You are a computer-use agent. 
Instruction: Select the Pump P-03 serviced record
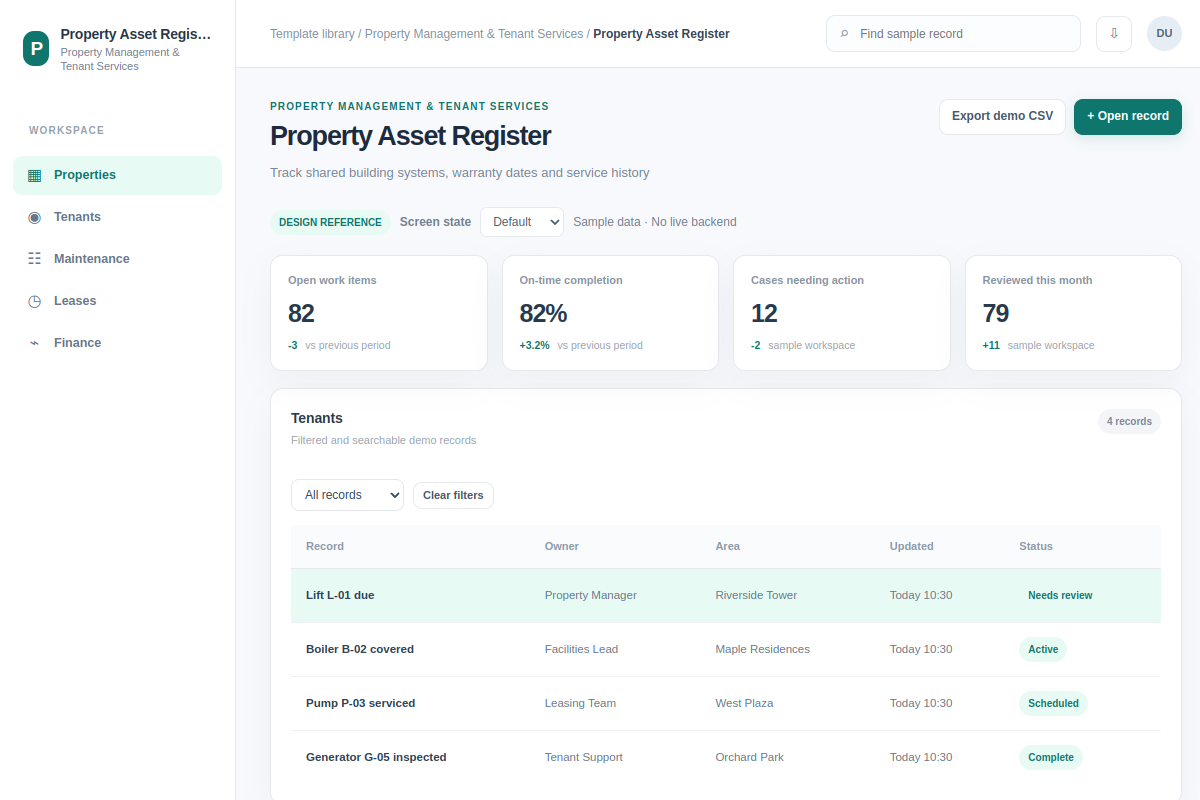(726, 703)
